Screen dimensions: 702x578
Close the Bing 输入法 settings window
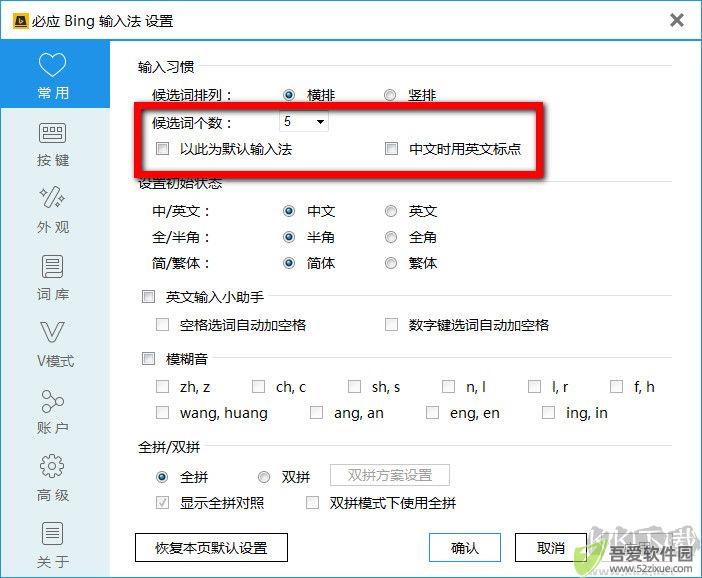pyautogui.click(x=676, y=20)
